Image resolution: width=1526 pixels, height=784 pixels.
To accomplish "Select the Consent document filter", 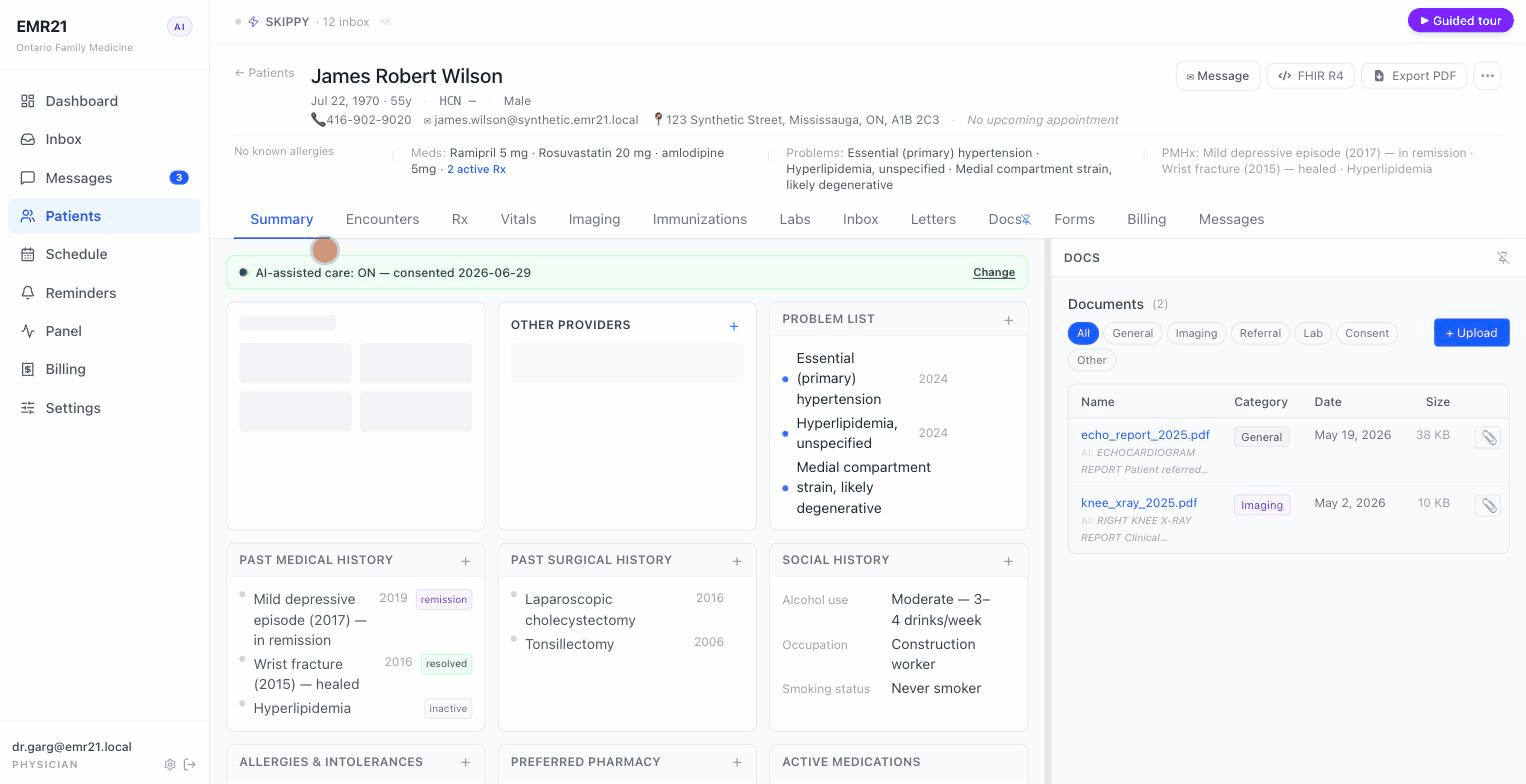I will click(x=1367, y=333).
